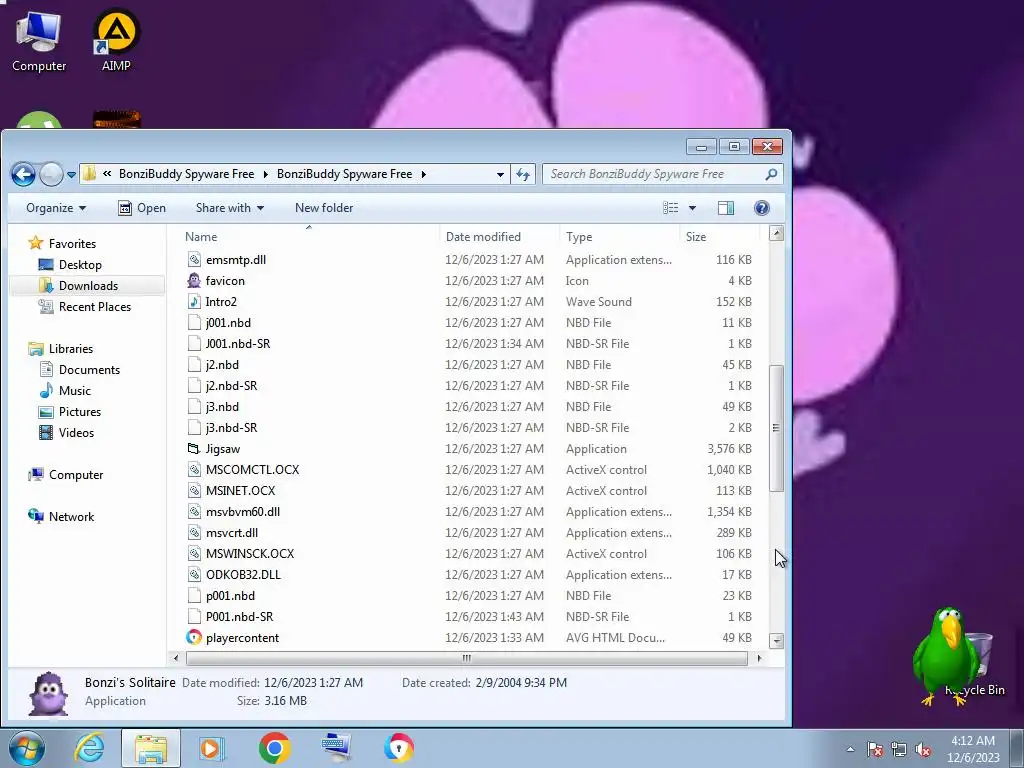Click the muted volume tray icon
This screenshot has width=1024, height=768.
tap(923, 750)
